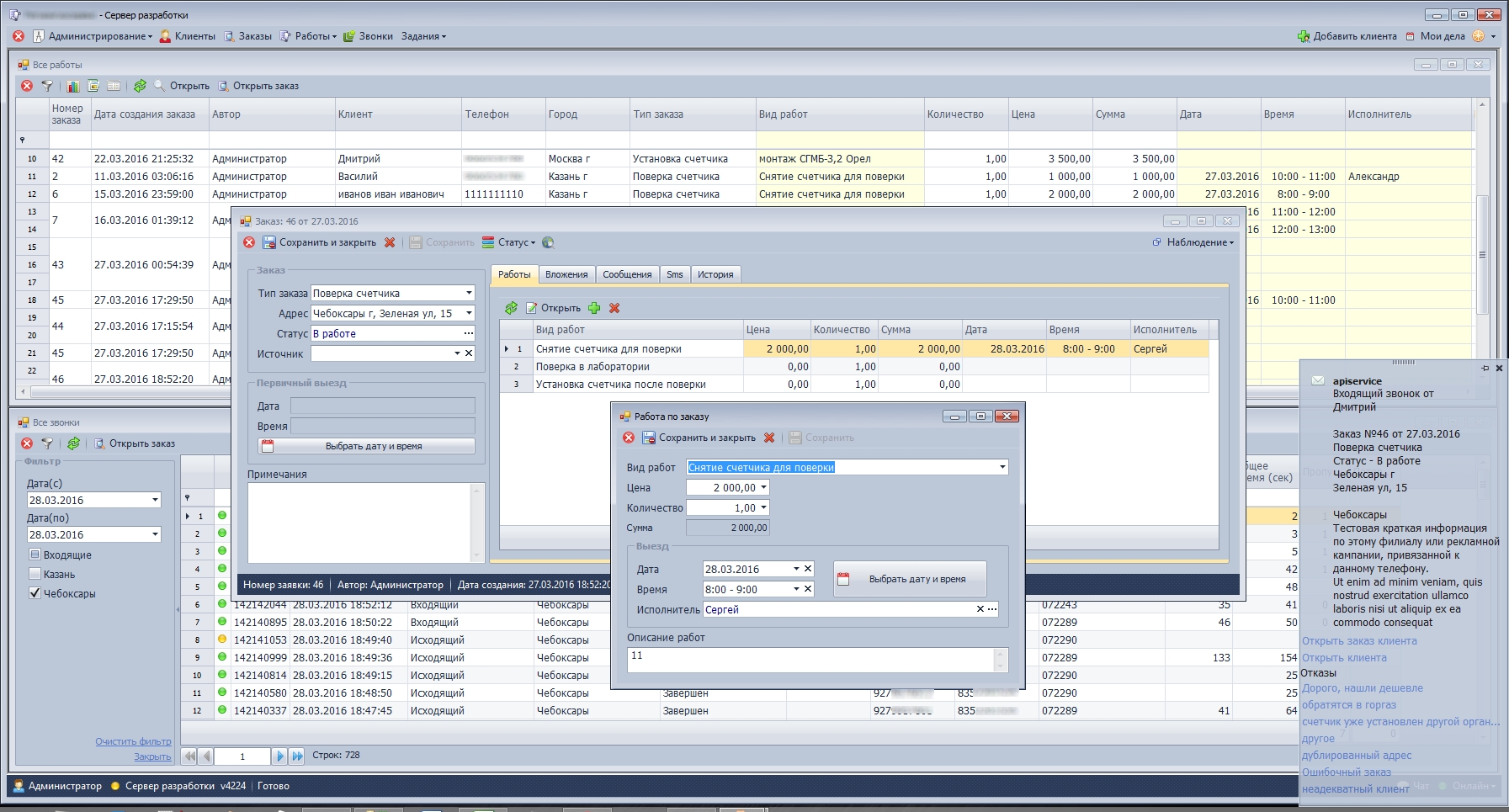Refresh the Все работы list with the green arrows
The image size is (1509, 812).
click(140, 86)
